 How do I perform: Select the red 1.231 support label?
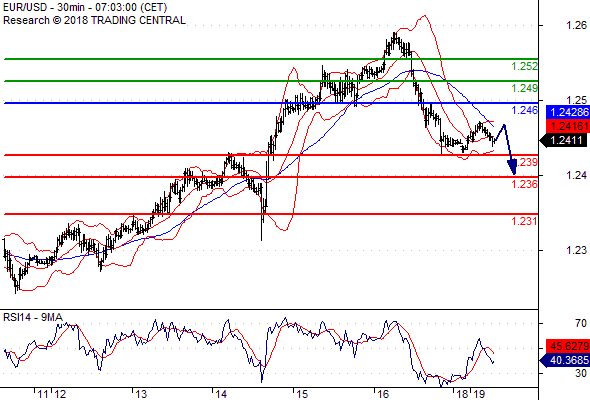524,221
